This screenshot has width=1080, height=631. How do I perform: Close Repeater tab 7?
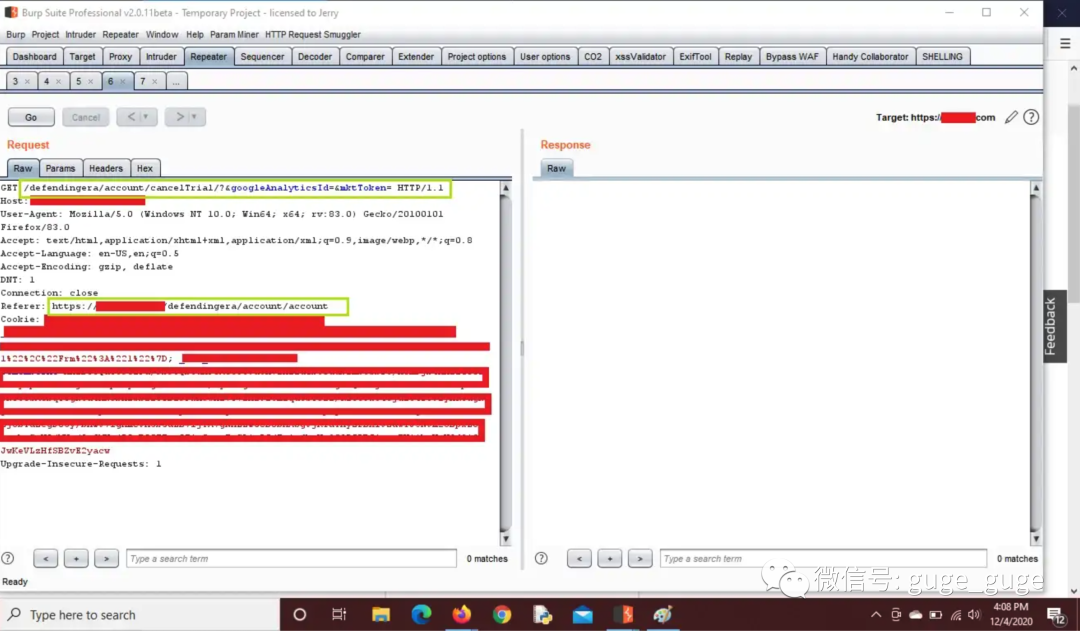pos(154,81)
